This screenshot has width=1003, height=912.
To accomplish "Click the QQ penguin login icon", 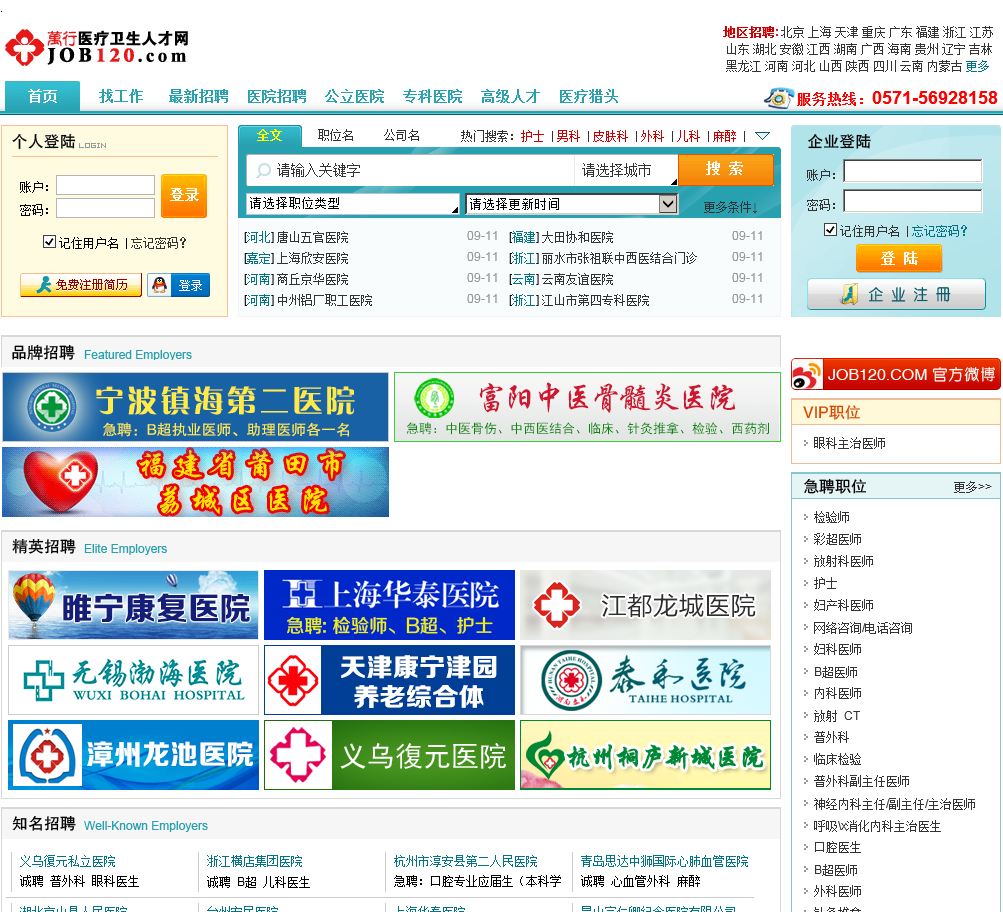I will [x=159, y=285].
